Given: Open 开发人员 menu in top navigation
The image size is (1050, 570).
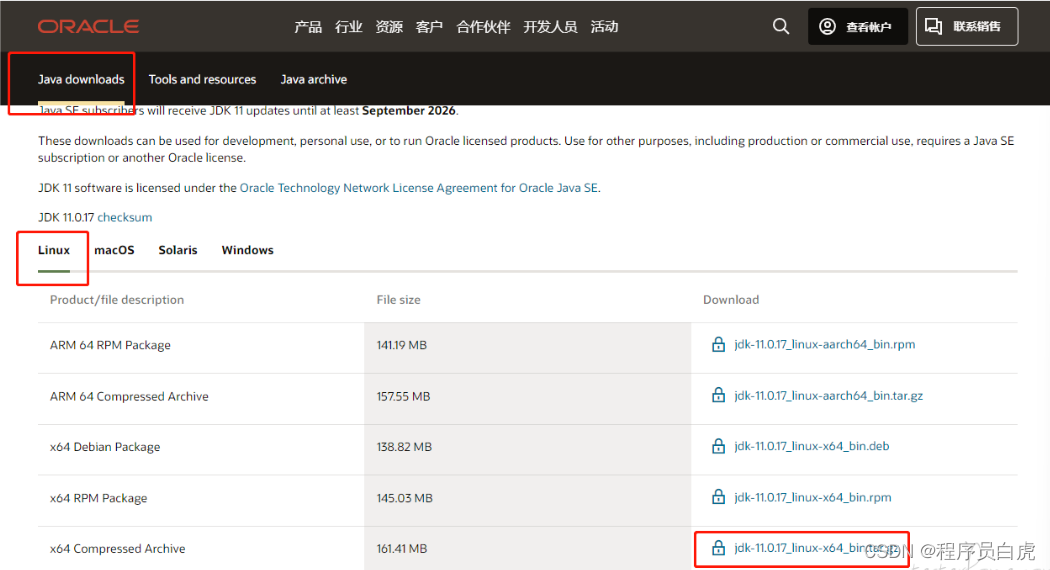Looking at the screenshot, I should pyautogui.click(x=550, y=27).
